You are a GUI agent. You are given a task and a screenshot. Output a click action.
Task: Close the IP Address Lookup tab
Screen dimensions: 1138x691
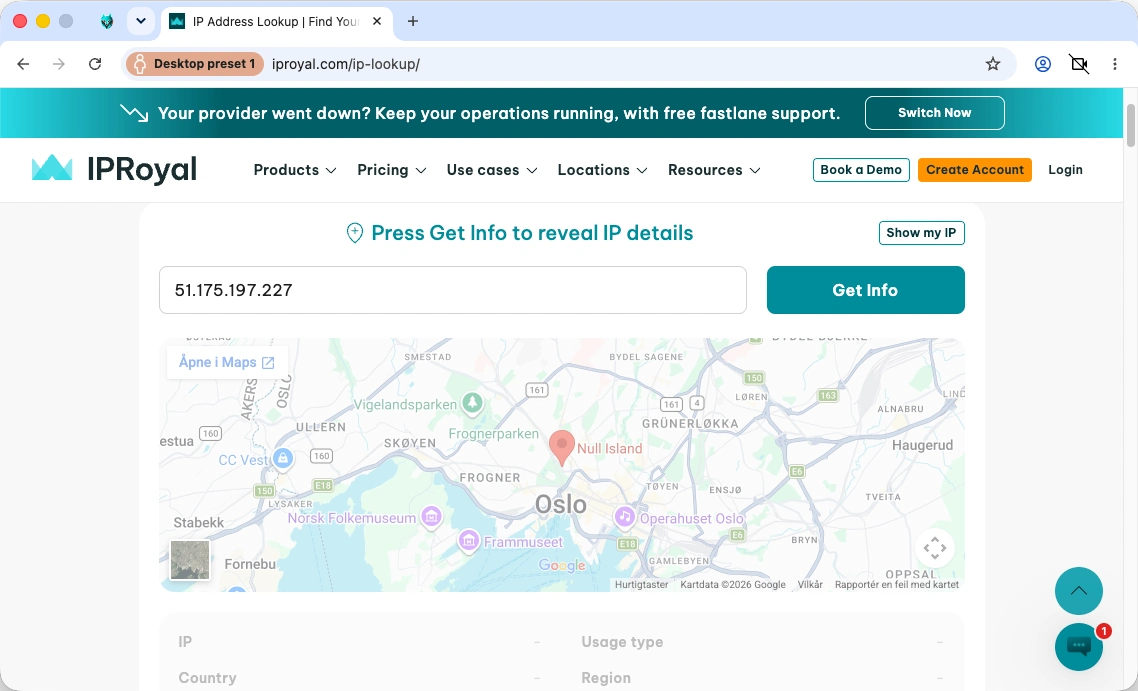click(x=377, y=21)
